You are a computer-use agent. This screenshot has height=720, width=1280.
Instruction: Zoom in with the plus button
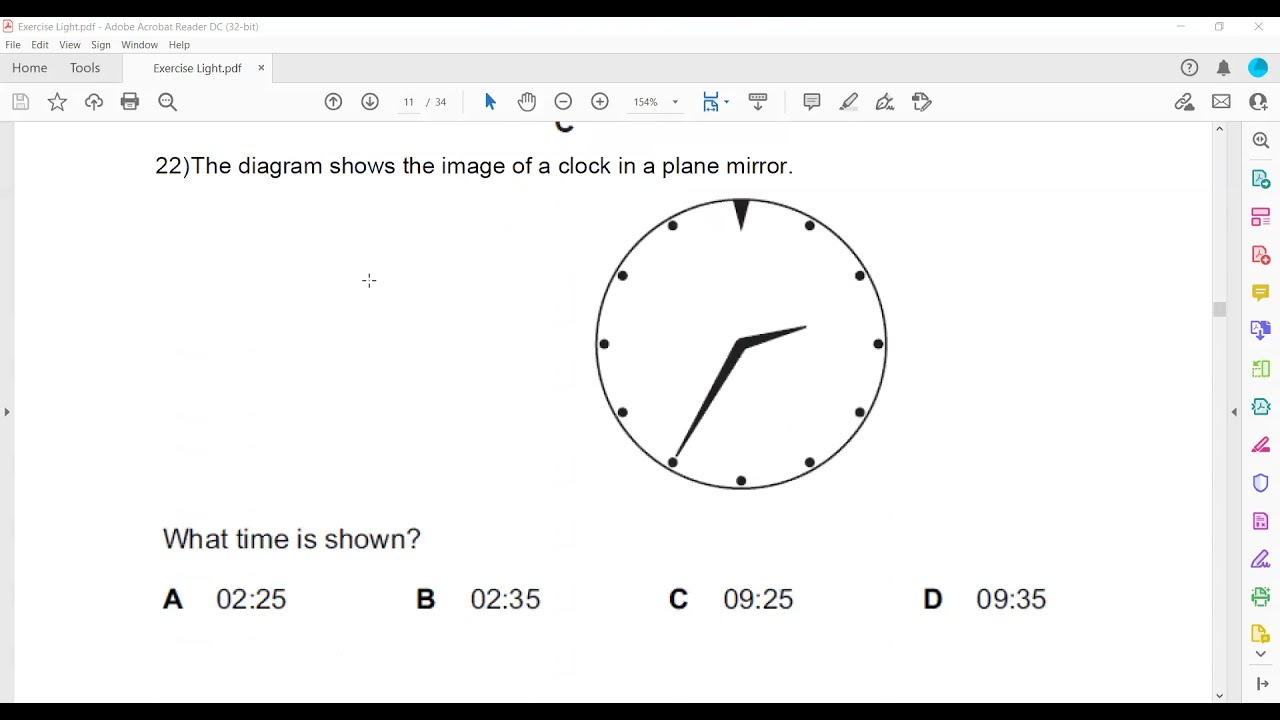coord(600,102)
